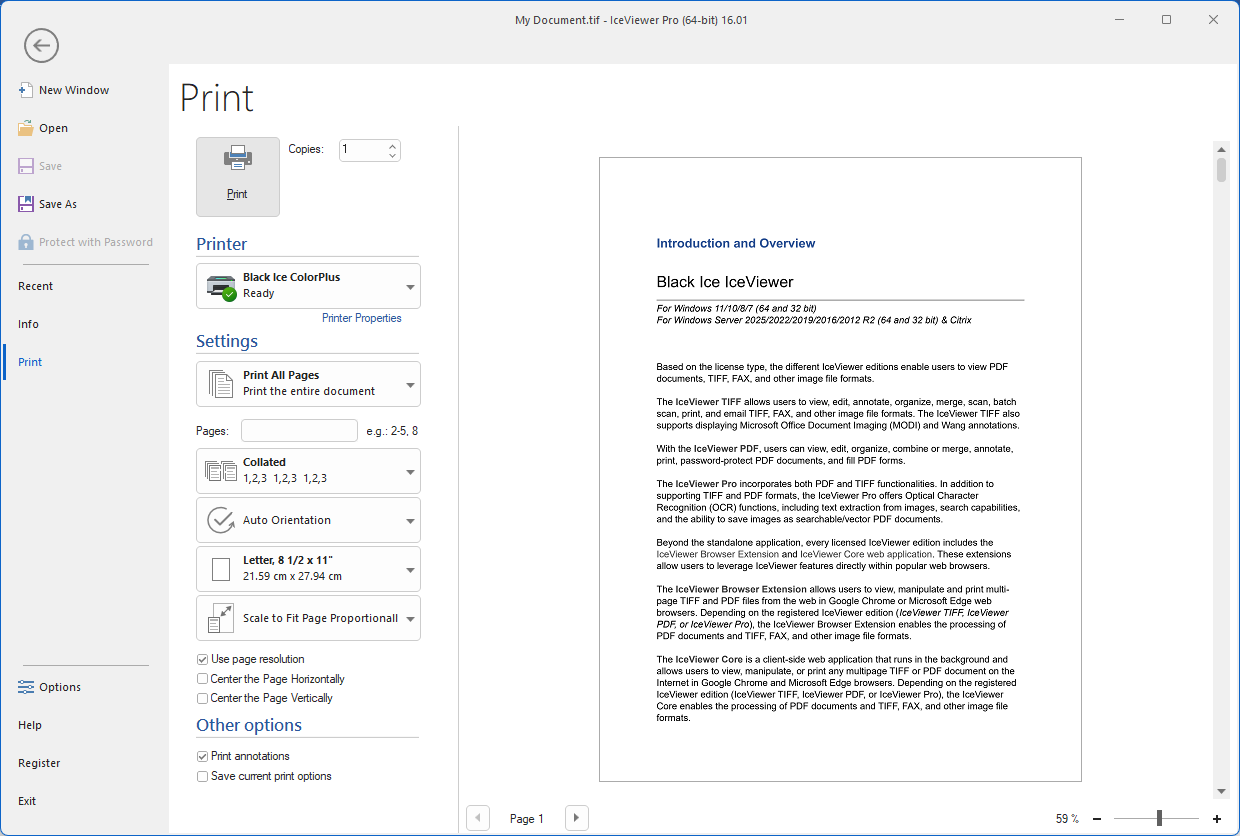Click the Letter paper size page icon
1240x836 pixels.
tap(220, 569)
